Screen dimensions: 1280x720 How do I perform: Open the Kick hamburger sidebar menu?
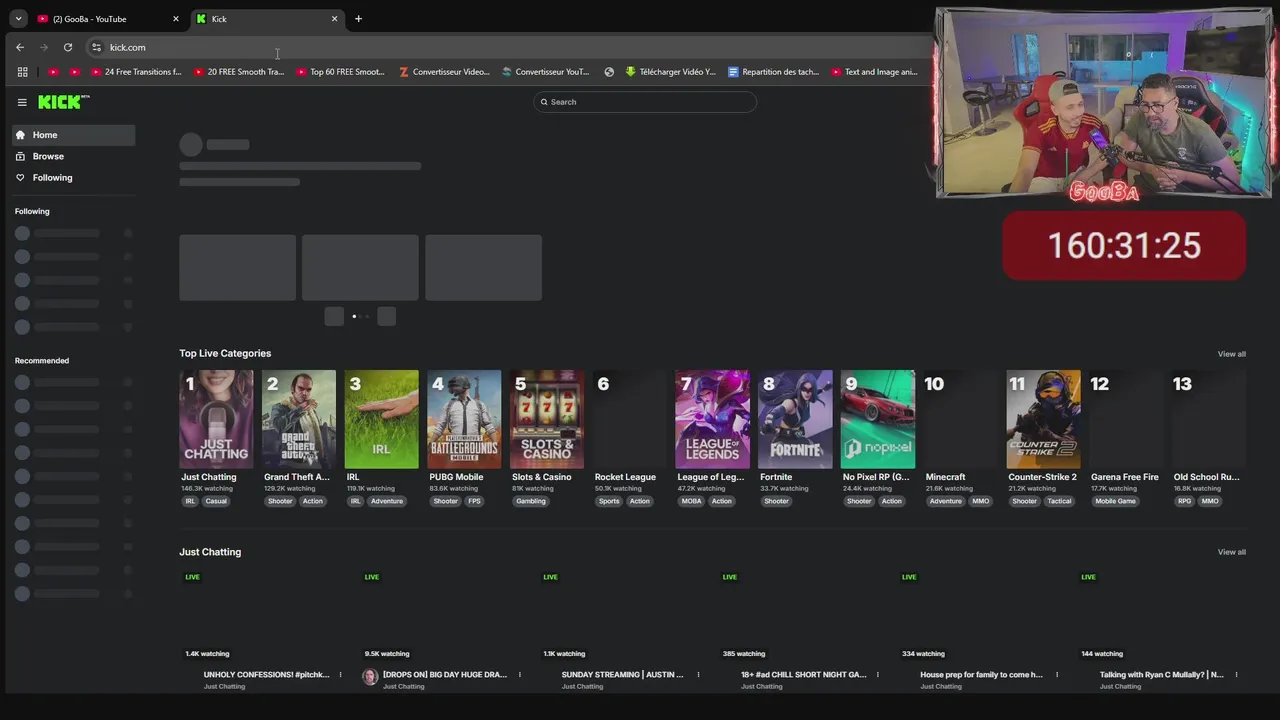(22, 102)
